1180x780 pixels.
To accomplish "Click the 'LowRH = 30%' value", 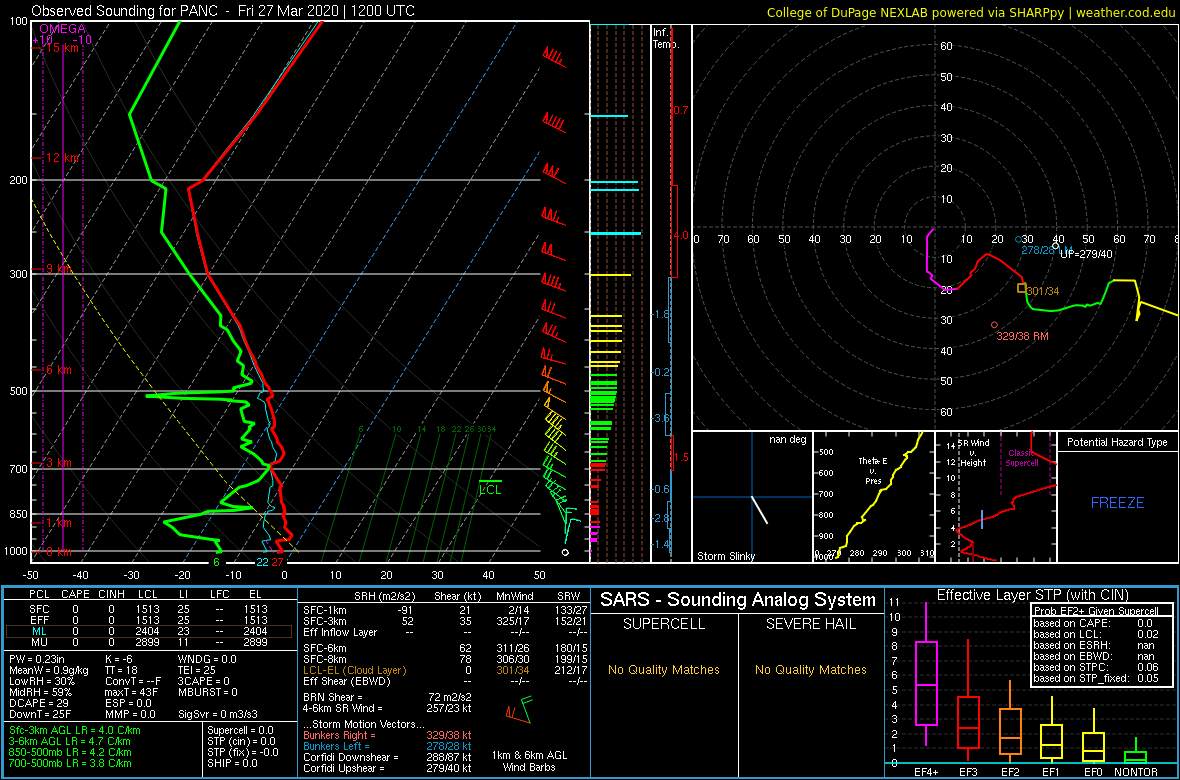I will coord(38,681).
